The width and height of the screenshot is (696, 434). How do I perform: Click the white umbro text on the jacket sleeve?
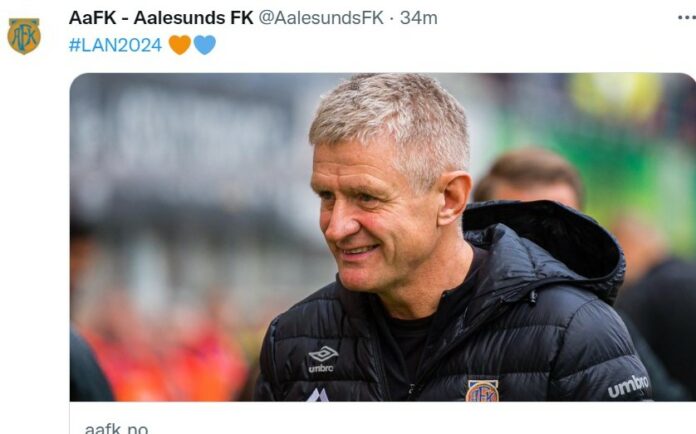click(628, 386)
